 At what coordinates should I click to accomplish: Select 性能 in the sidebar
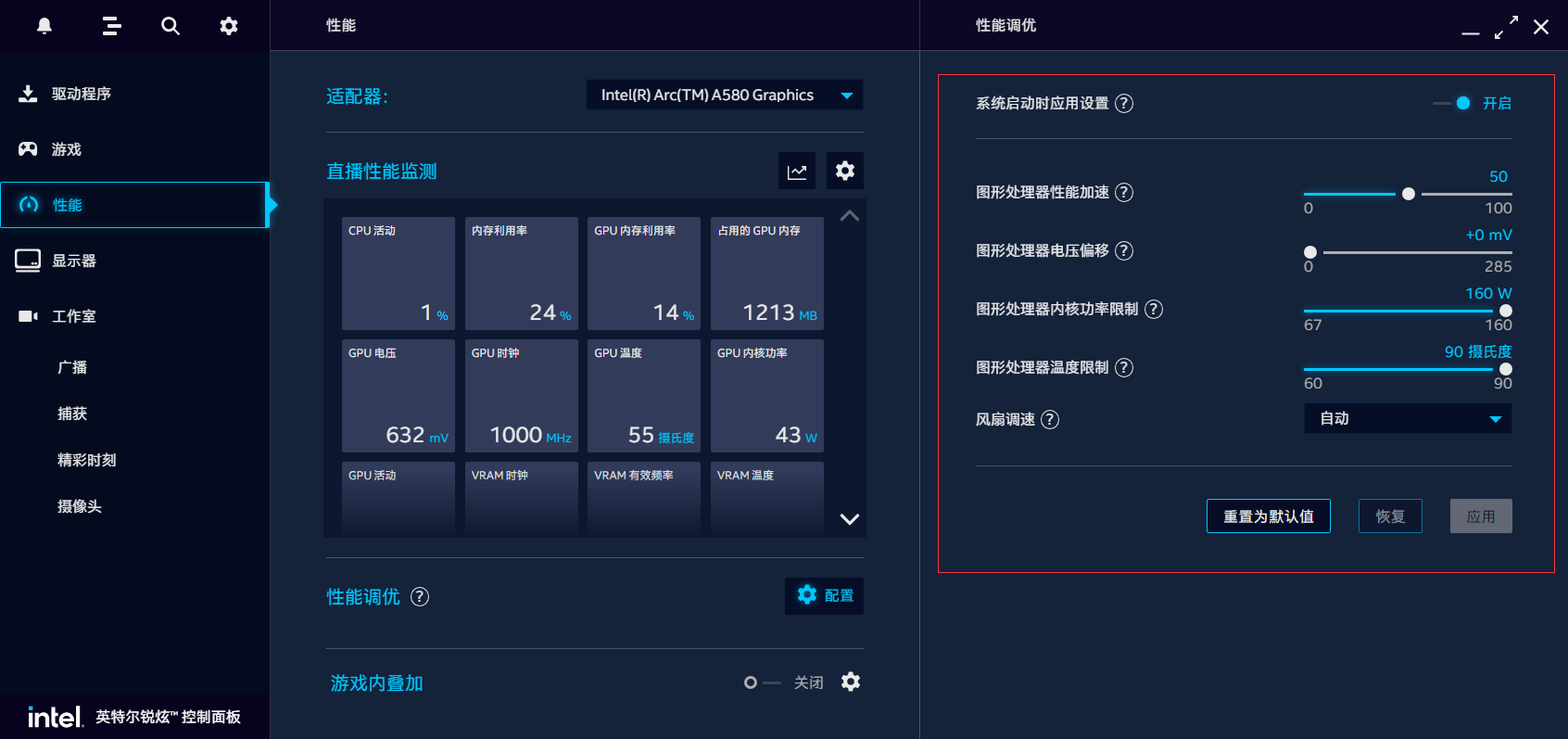(x=134, y=205)
